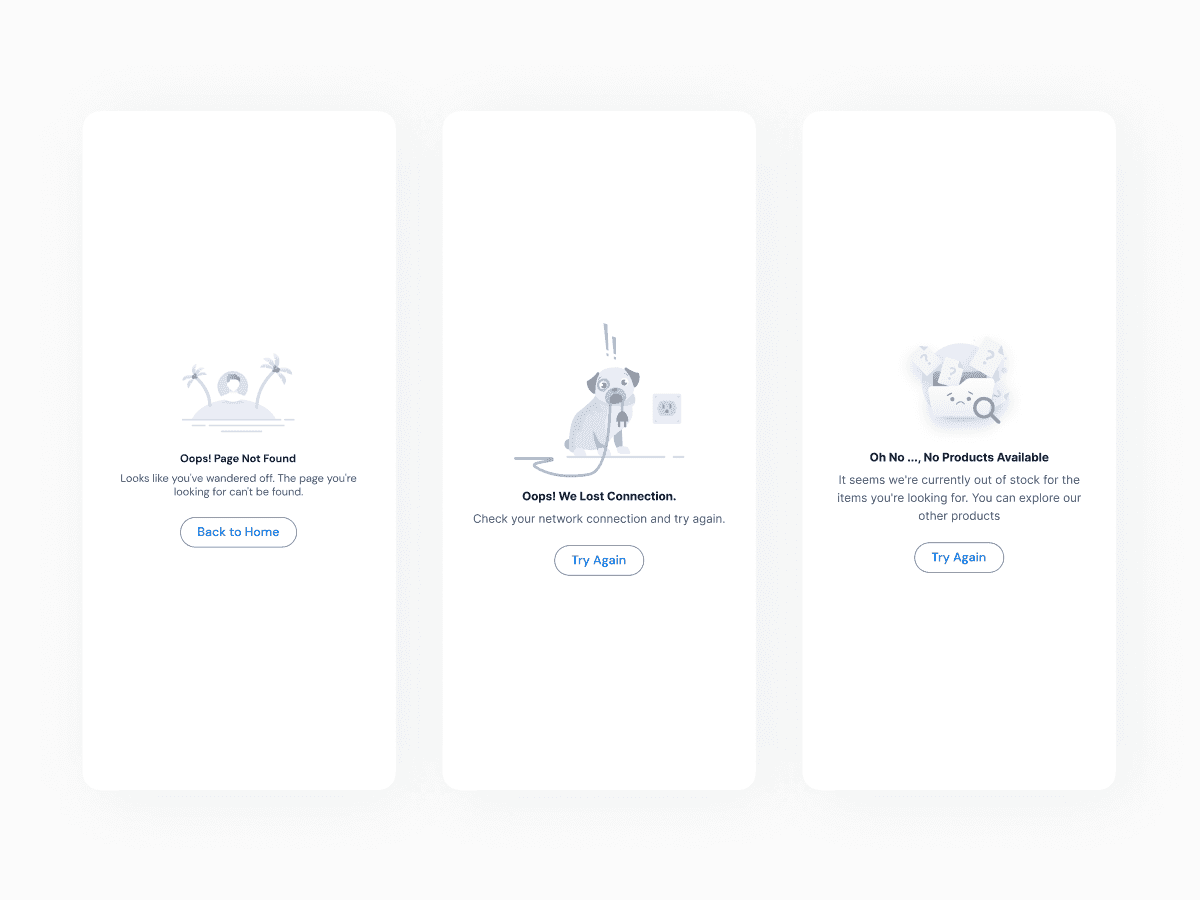Click Try Again under No Products Available

[x=959, y=557]
